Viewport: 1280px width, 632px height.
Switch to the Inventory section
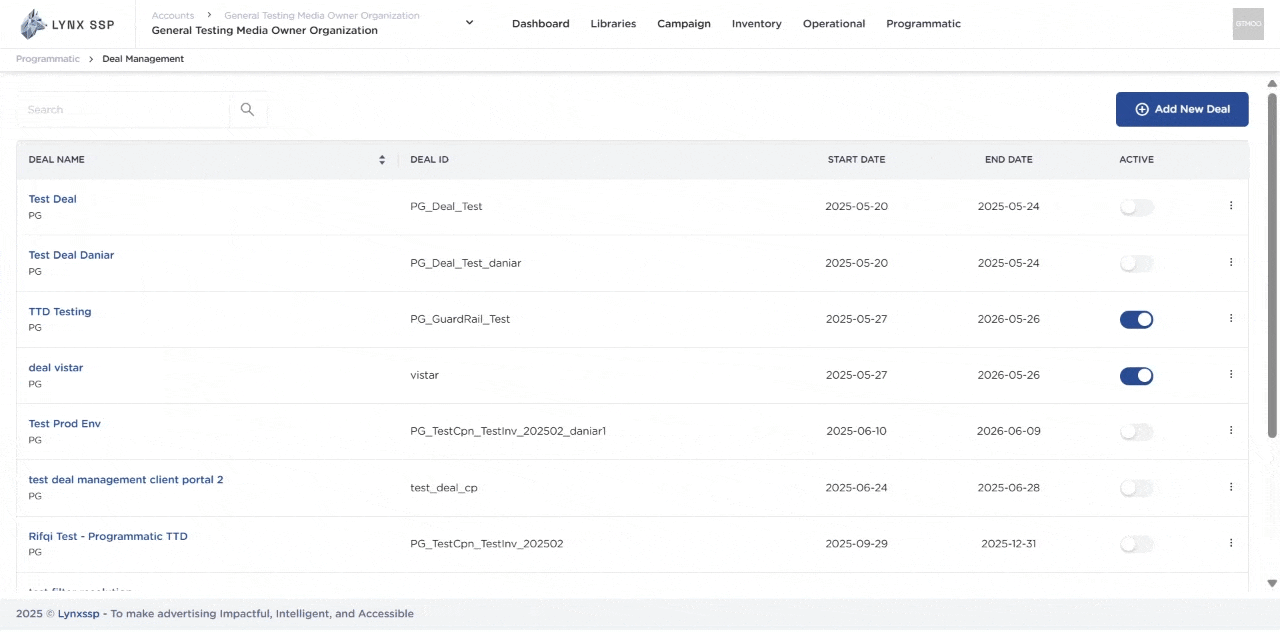[x=756, y=23]
